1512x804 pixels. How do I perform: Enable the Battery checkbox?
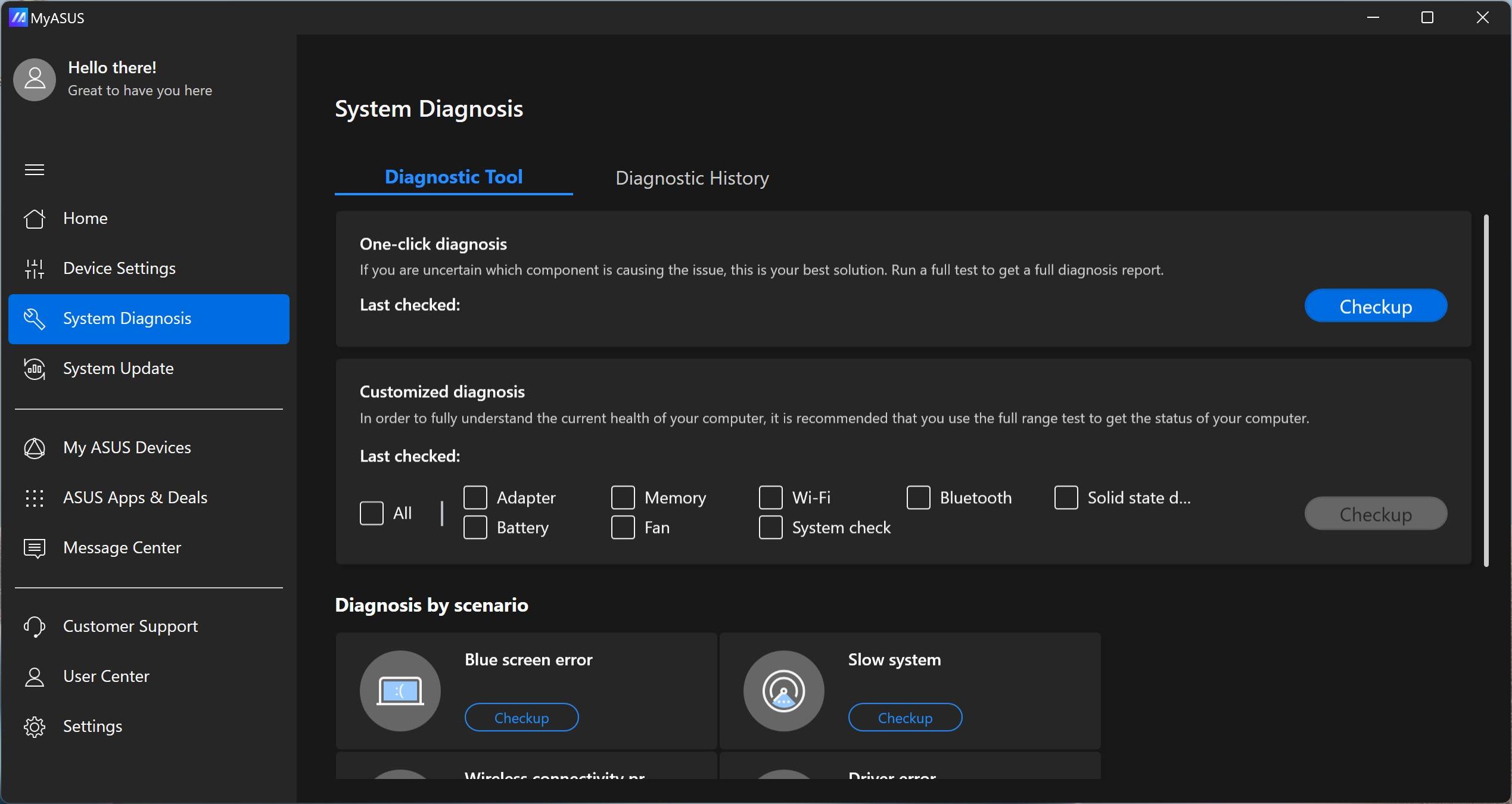coord(475,528)
